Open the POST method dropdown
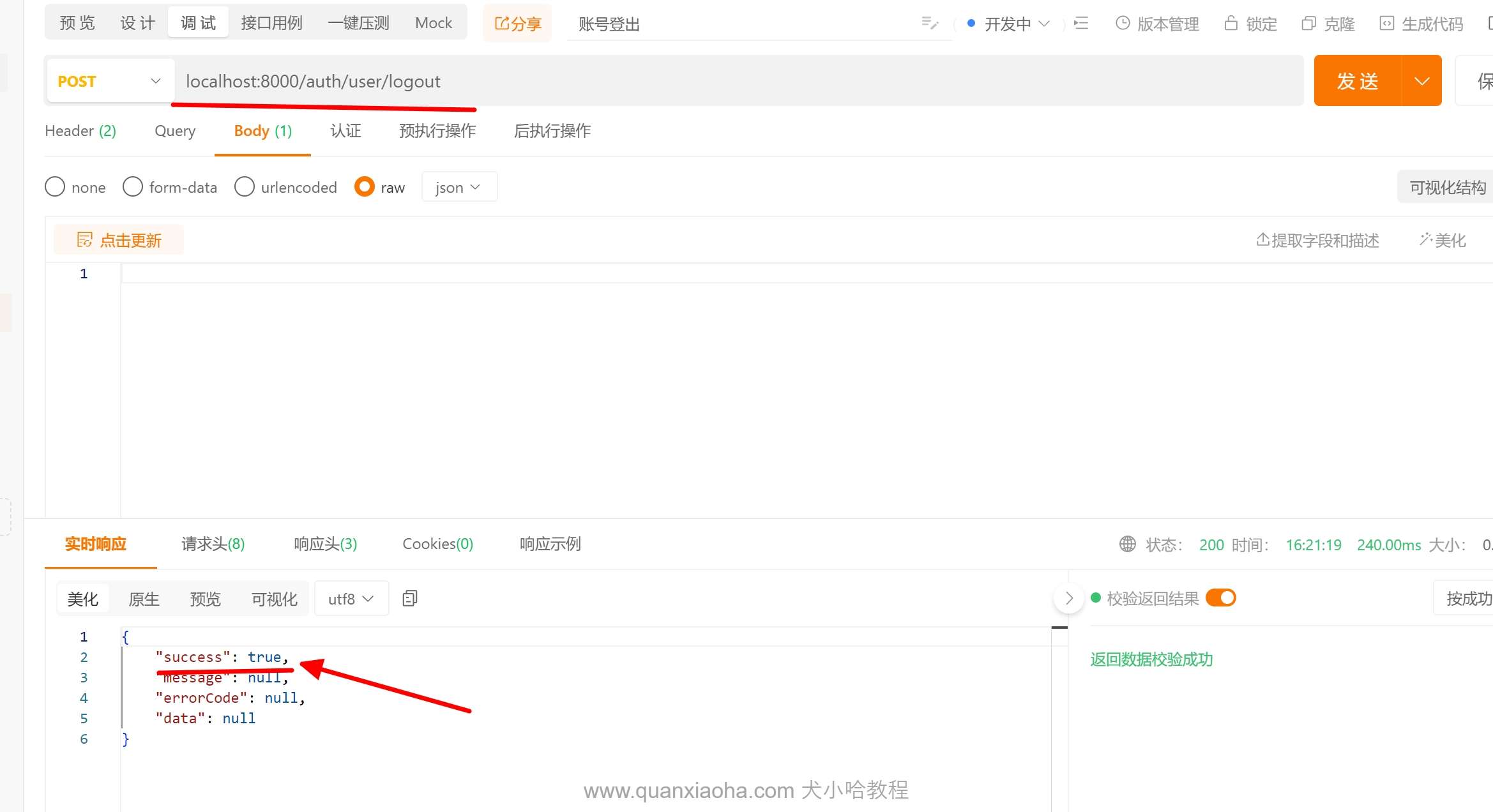1493x812 pixels. click(110, 81)
